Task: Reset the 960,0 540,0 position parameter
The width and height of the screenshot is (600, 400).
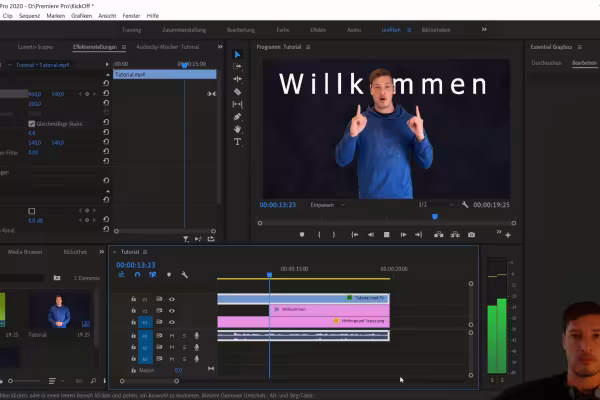Action: click(106, 93)
